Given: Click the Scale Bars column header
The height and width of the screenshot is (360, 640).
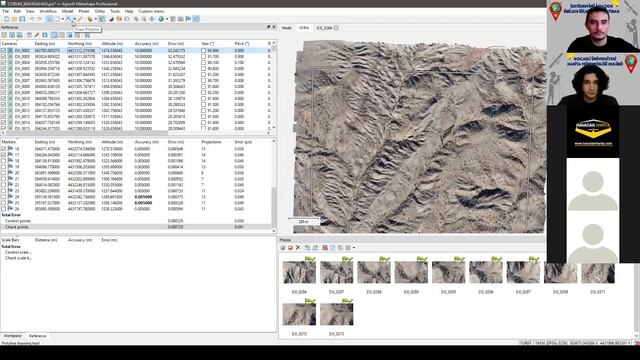Looking at the screenshot, I should click(x=10, y=240).
